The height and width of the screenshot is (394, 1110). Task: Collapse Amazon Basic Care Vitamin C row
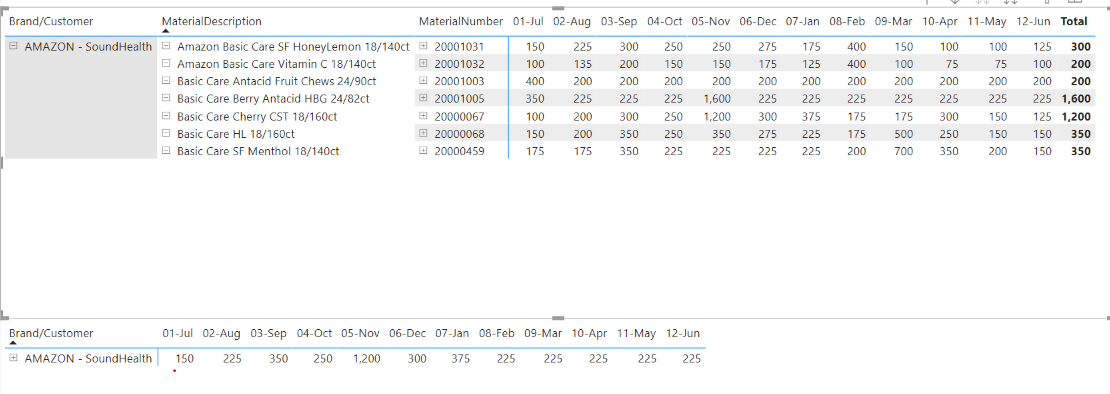(166, 63)
